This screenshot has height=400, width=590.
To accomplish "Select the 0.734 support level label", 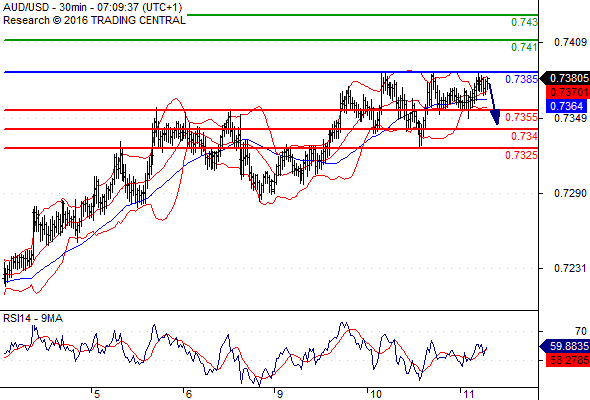I will coord(524,136).
